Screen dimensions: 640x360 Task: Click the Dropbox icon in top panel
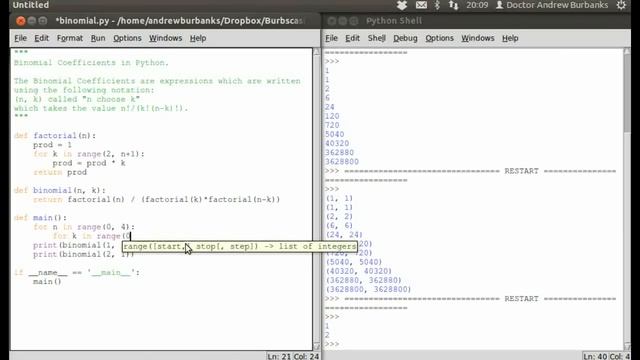402,5
